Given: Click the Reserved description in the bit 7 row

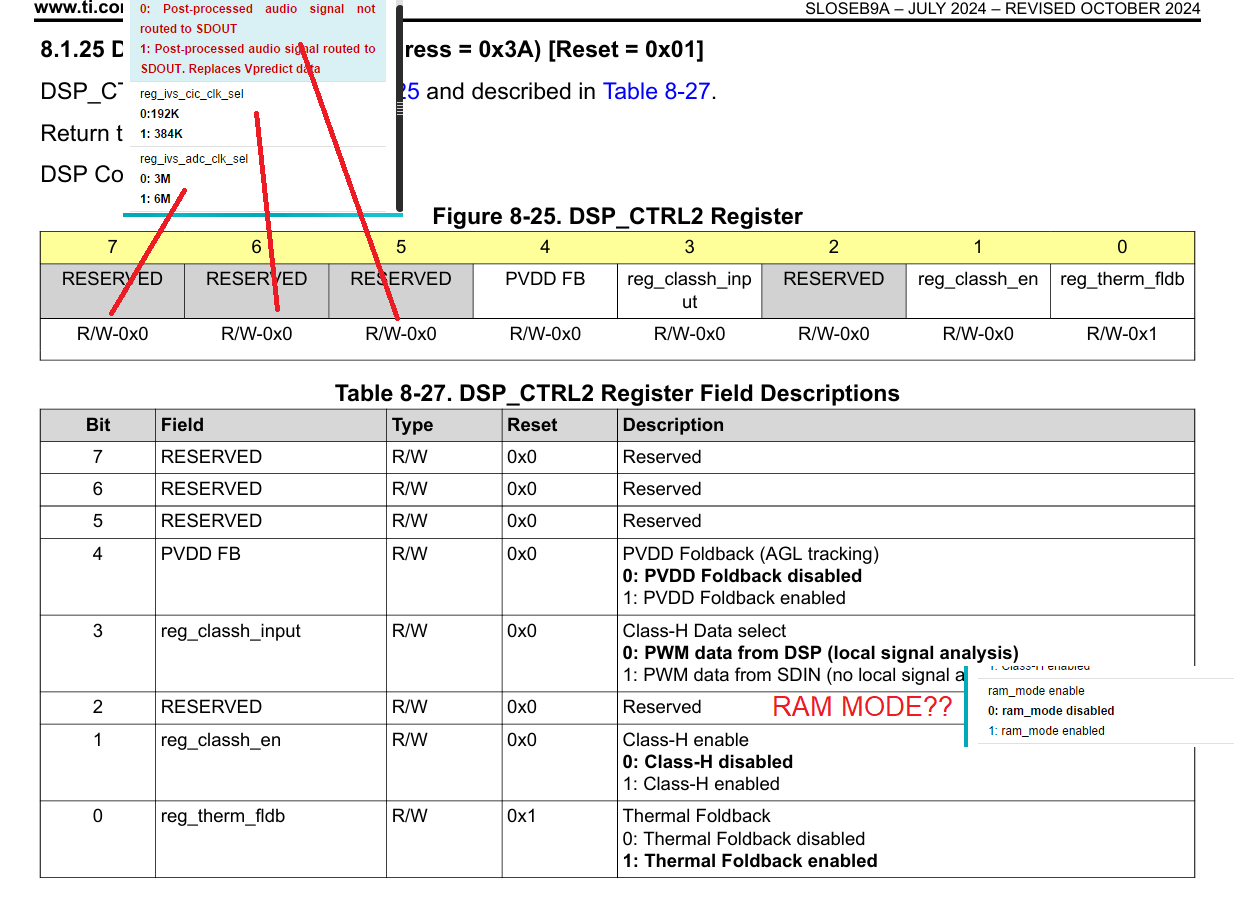Looking at the screenshot, I should pos(662,457).
